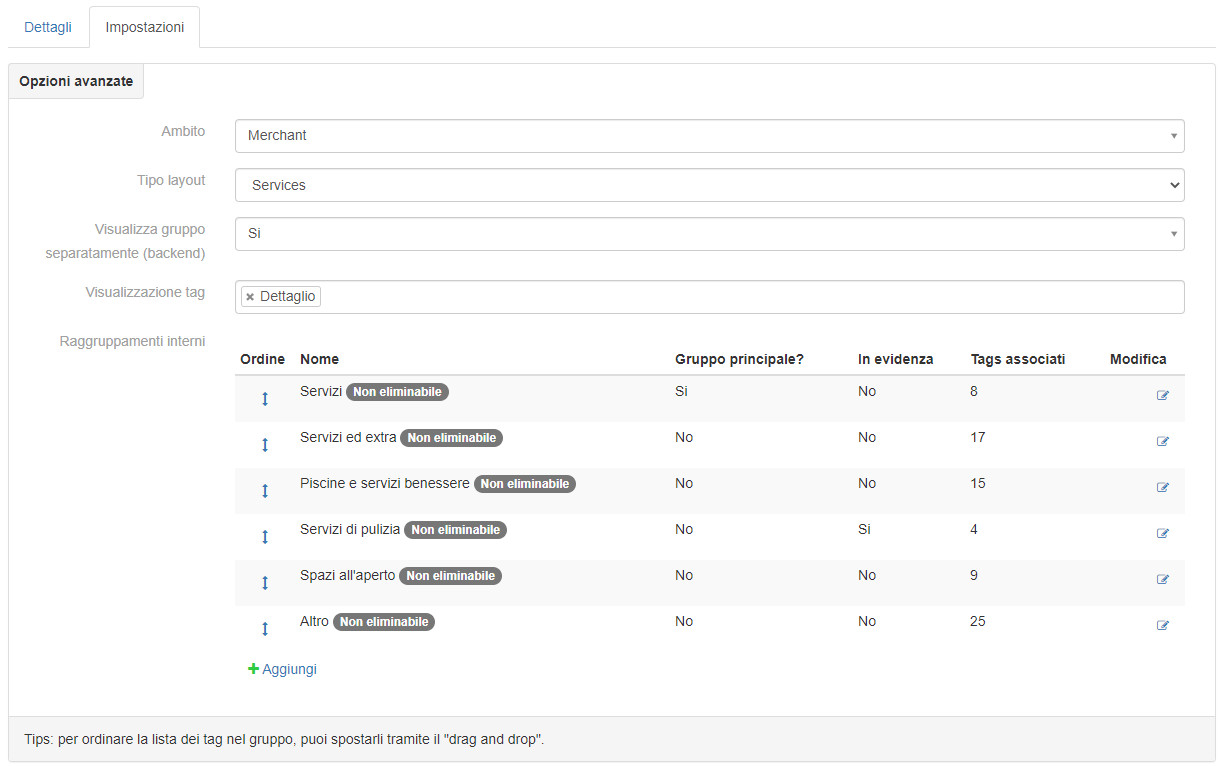Click the Modifica column header
1221x766 pixels.
1138,359
